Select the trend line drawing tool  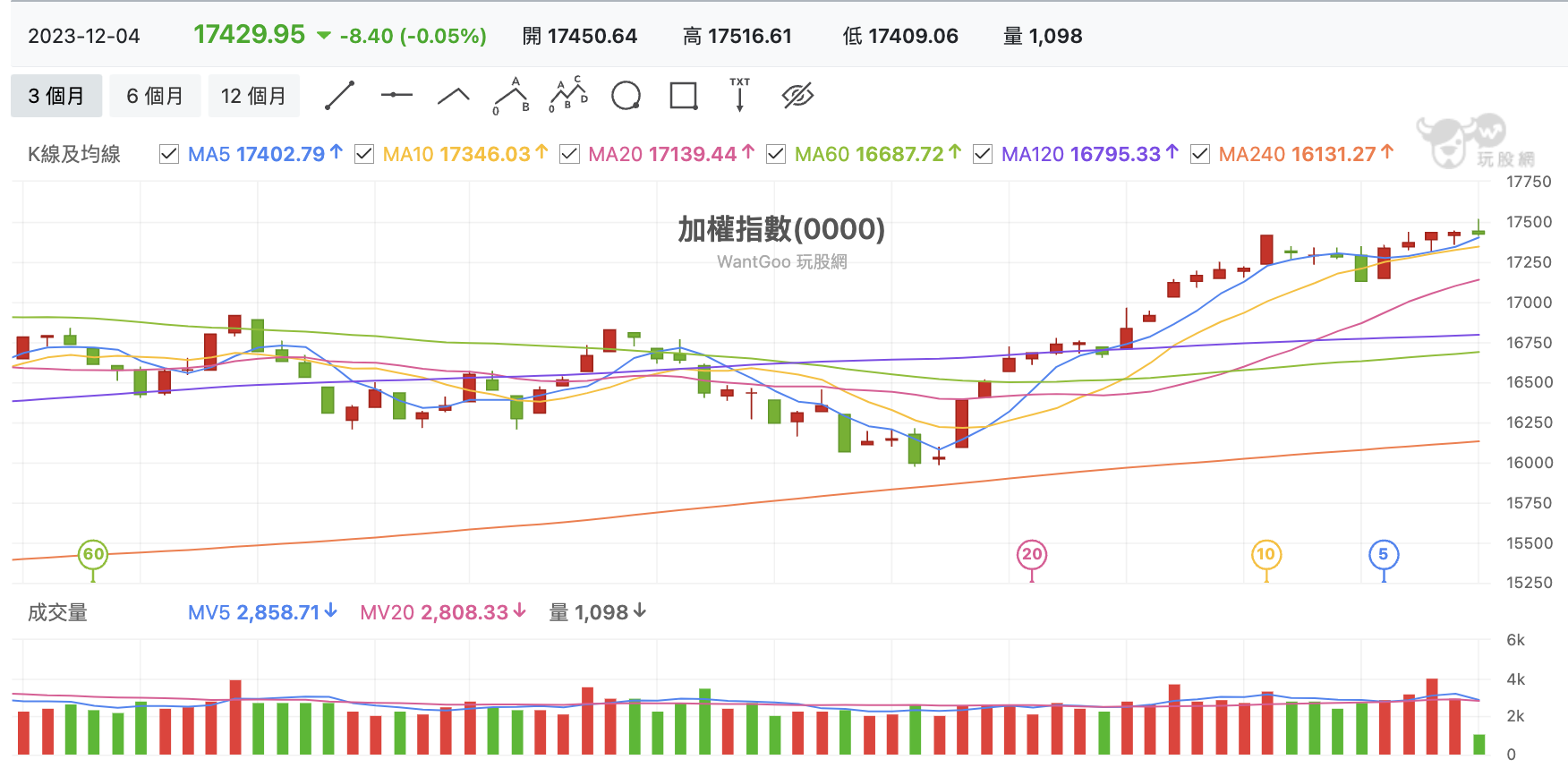(x=339, y=96)
